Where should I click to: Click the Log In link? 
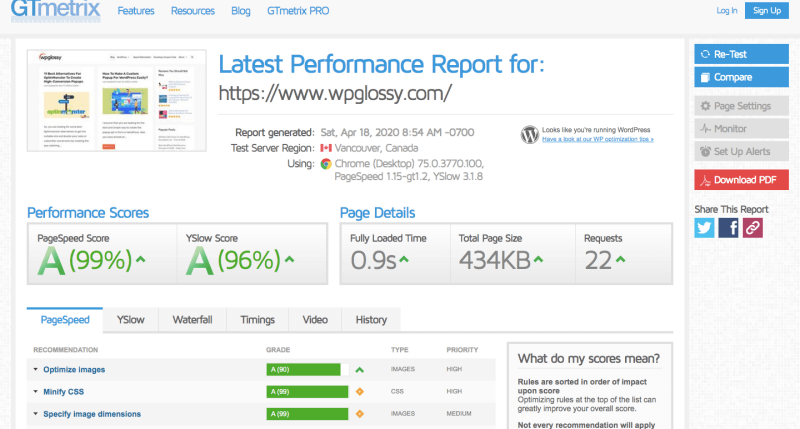727,10
